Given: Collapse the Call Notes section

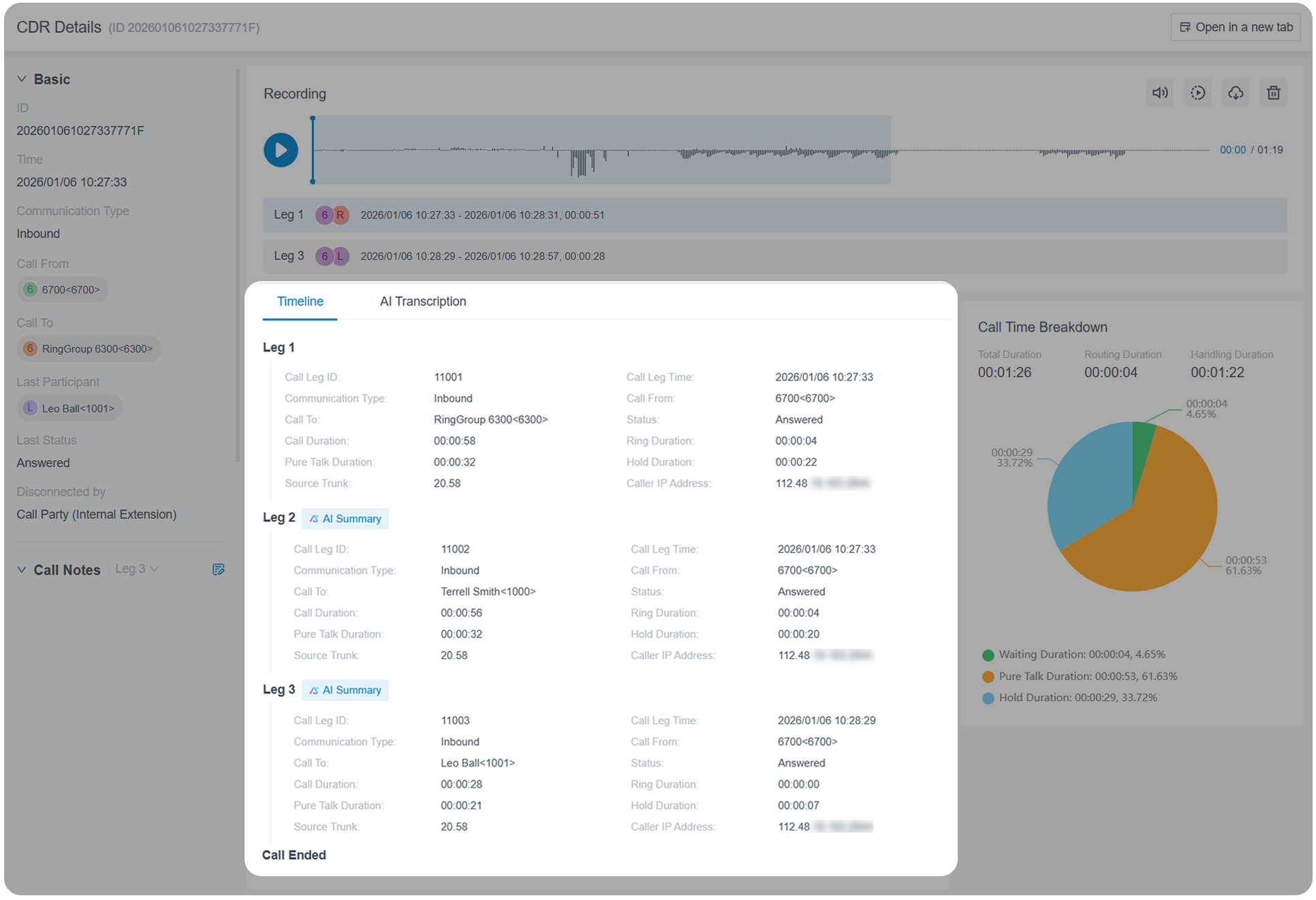Looking at the screenshot, I should coord(22,570).
